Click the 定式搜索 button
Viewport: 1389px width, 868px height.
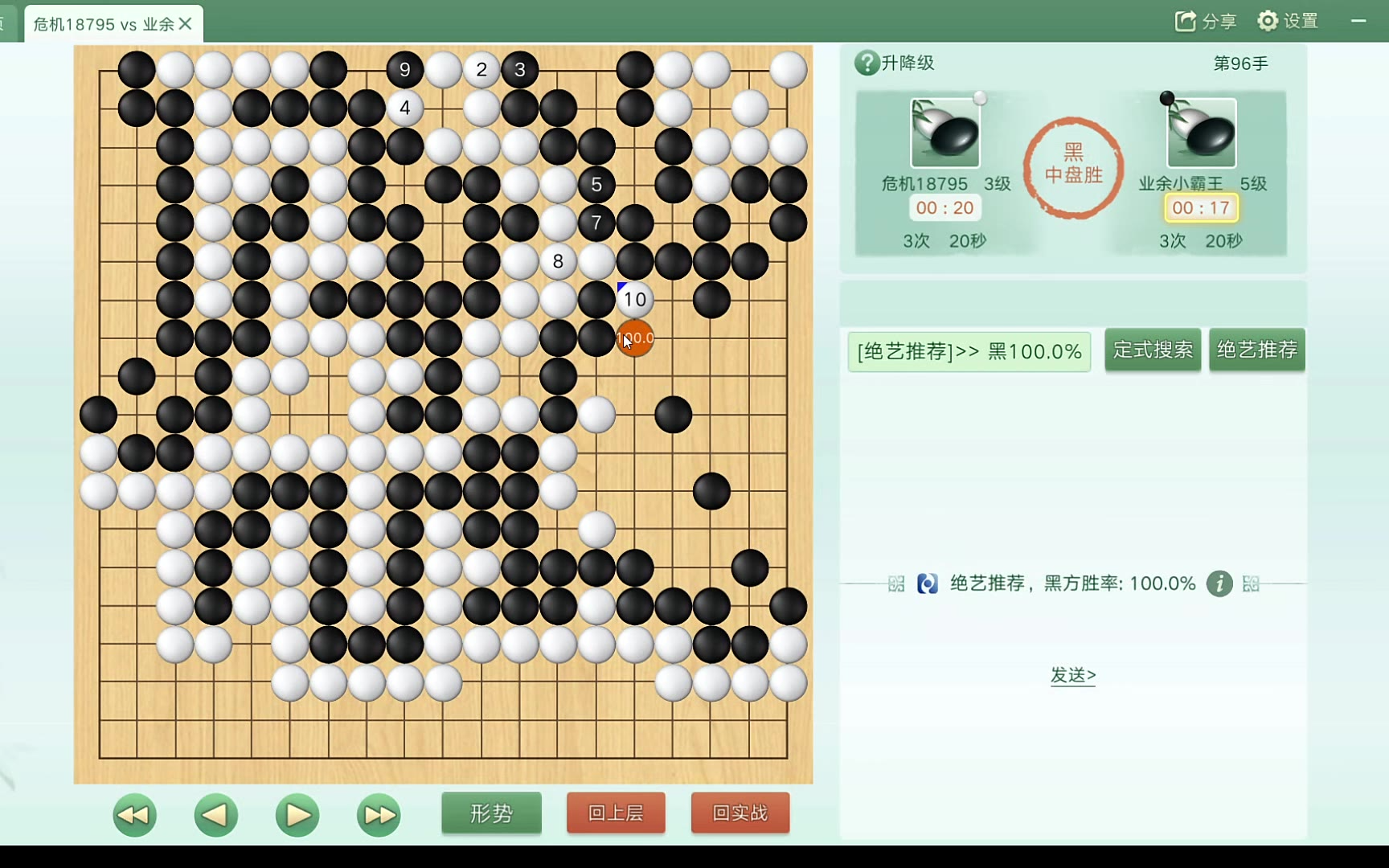click(1153, 350)
